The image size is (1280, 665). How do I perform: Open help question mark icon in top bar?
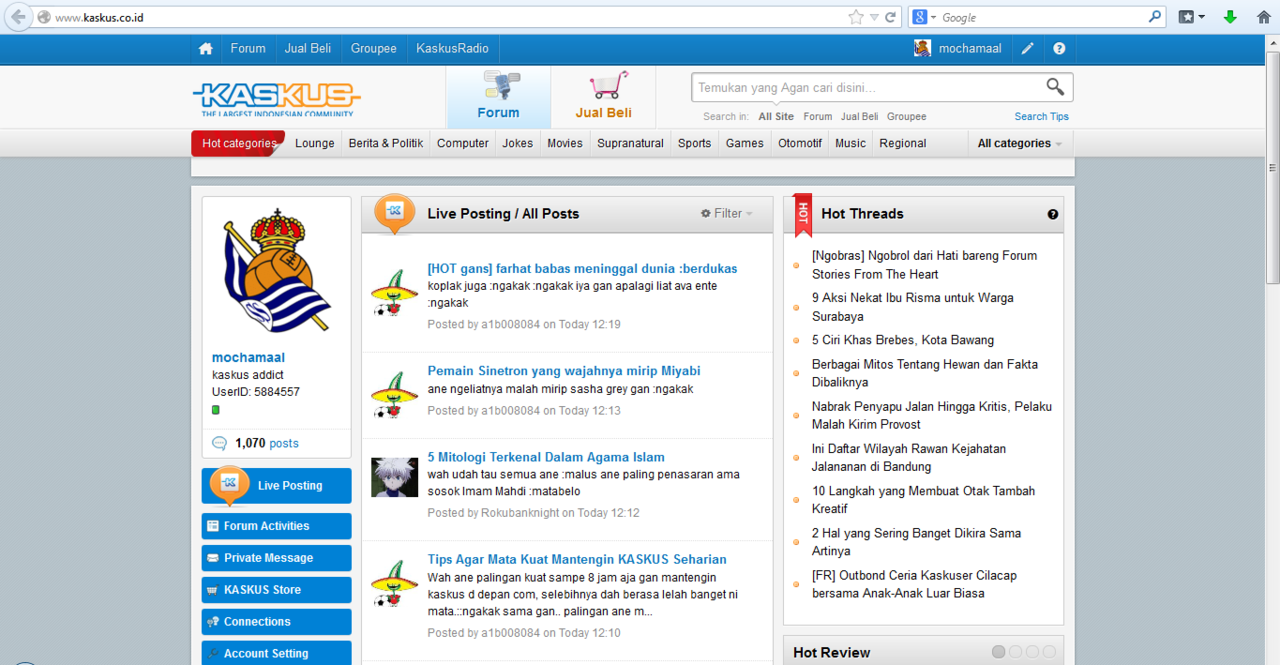(1059, 49)
